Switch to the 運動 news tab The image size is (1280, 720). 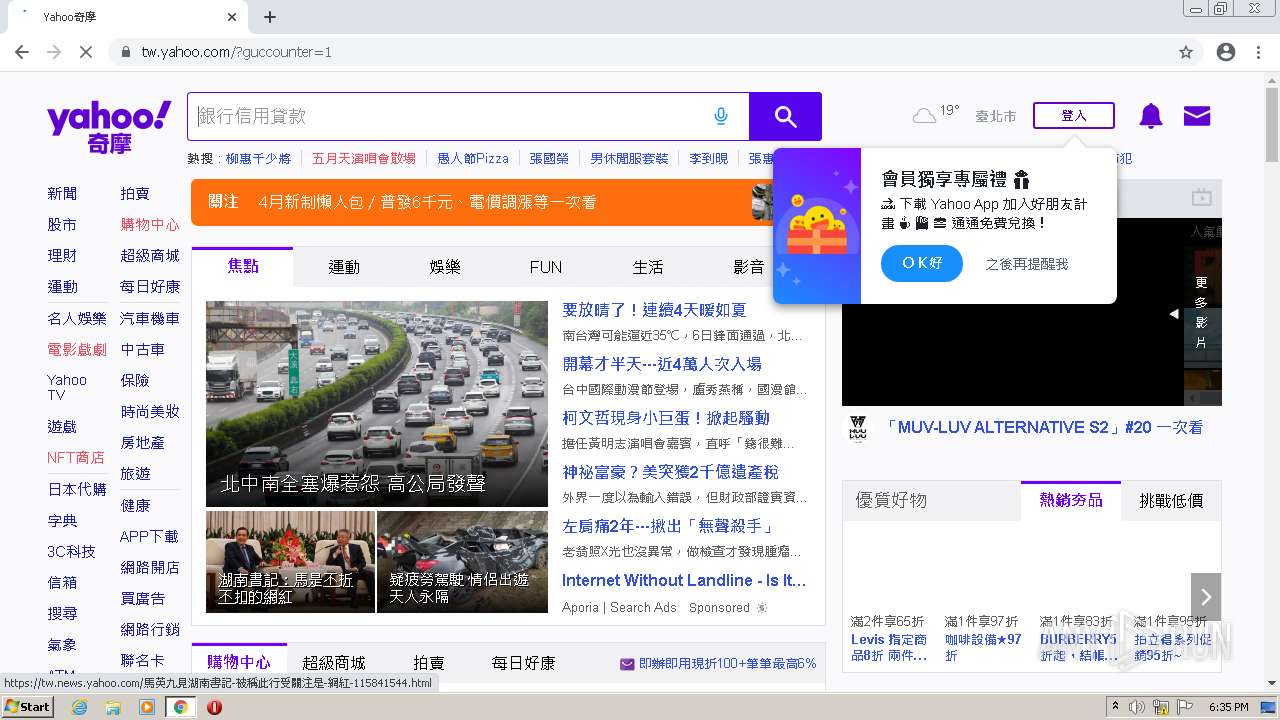pos(344,267)
